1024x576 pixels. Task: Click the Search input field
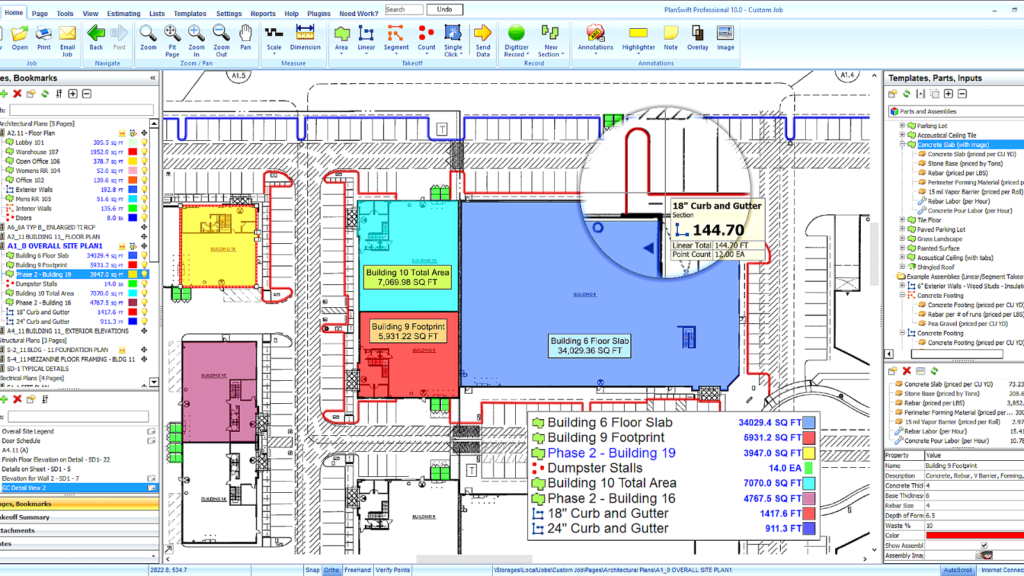tap(404, 9)
